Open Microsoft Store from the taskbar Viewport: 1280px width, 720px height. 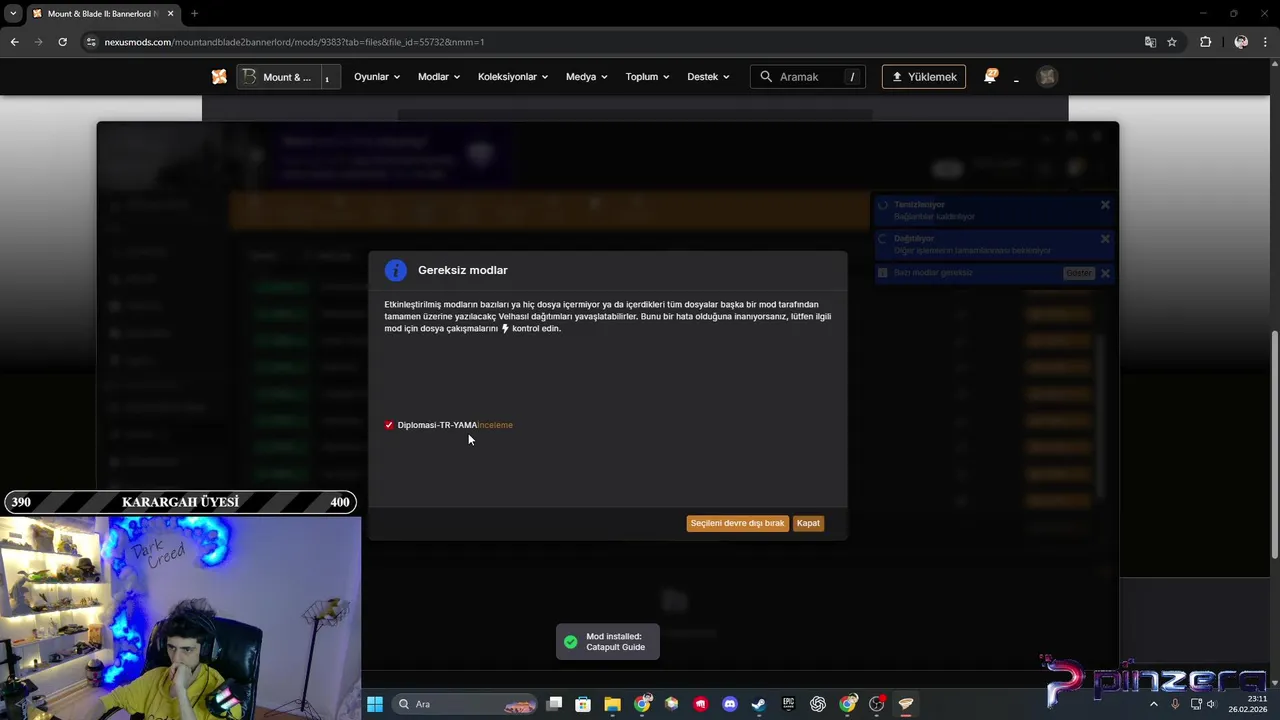pyautogui.click(x=583, y=704)
